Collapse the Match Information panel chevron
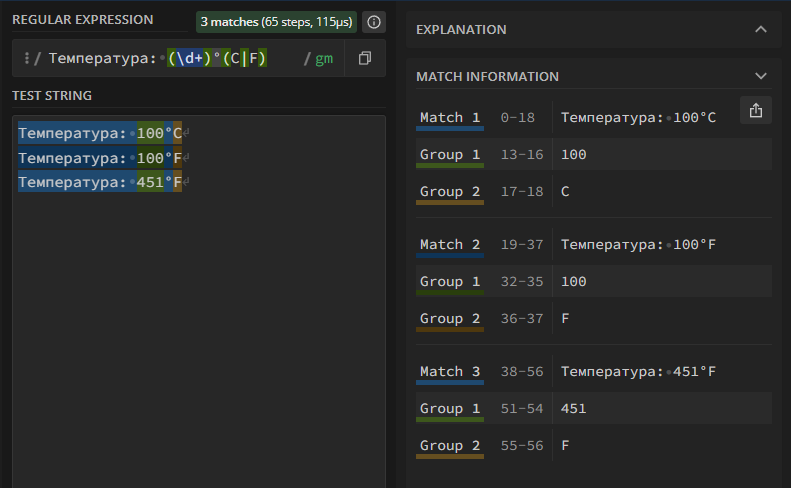This screenshot has width=791, height=488. pos(761,76)
